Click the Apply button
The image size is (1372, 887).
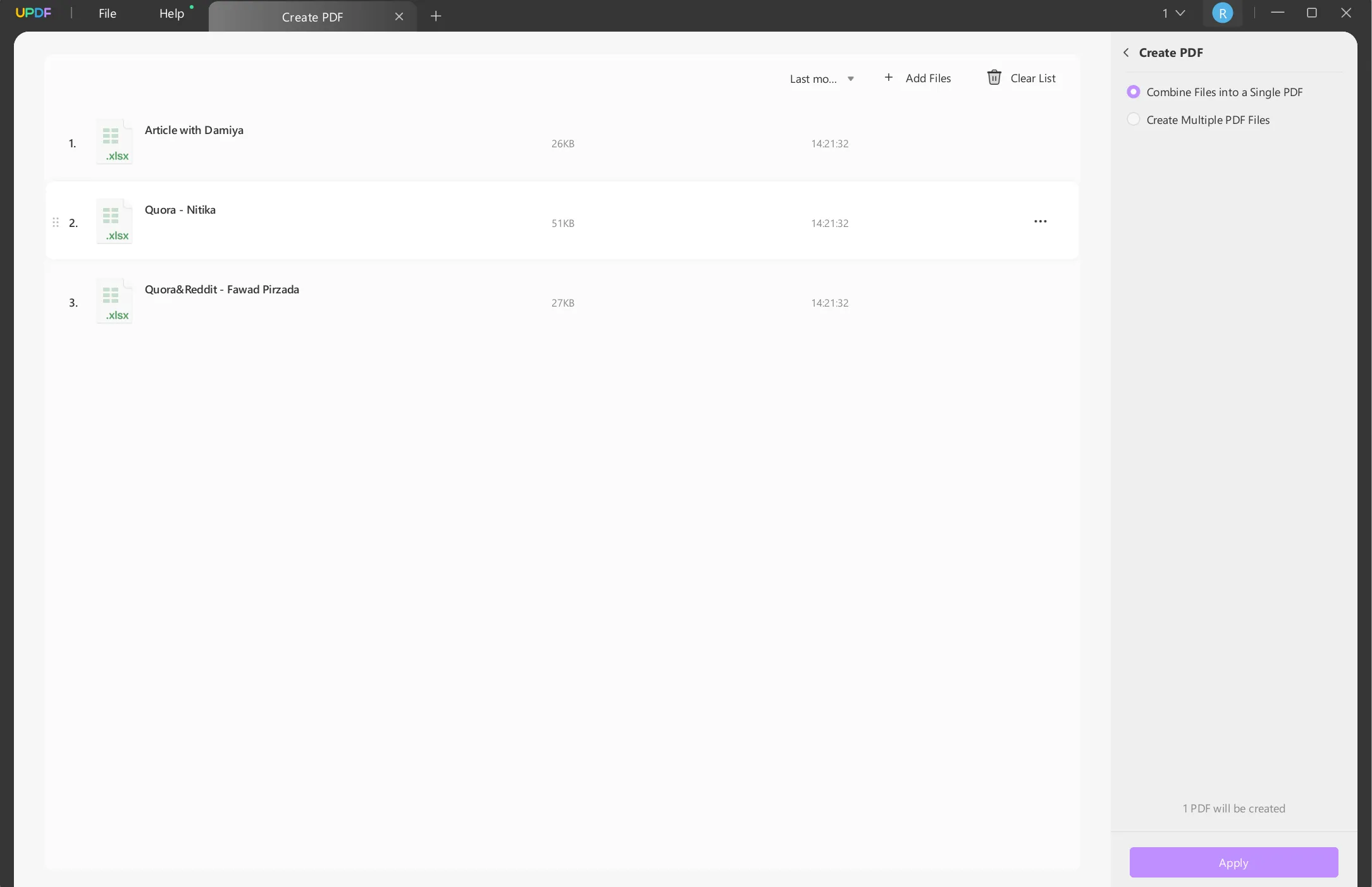pos(1233,862)
